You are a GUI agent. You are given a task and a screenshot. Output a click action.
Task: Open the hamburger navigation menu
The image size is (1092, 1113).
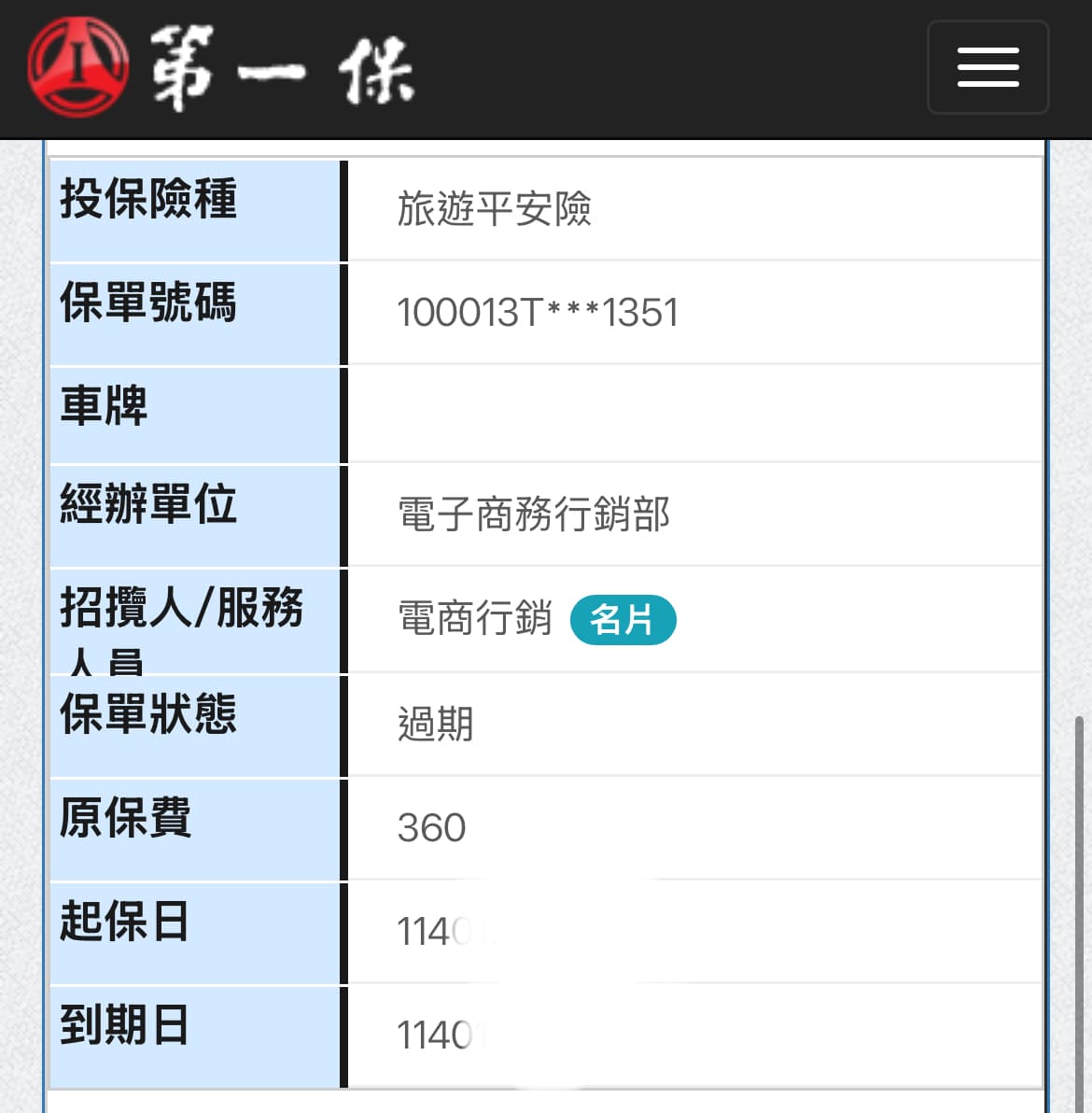coord(987,67)
